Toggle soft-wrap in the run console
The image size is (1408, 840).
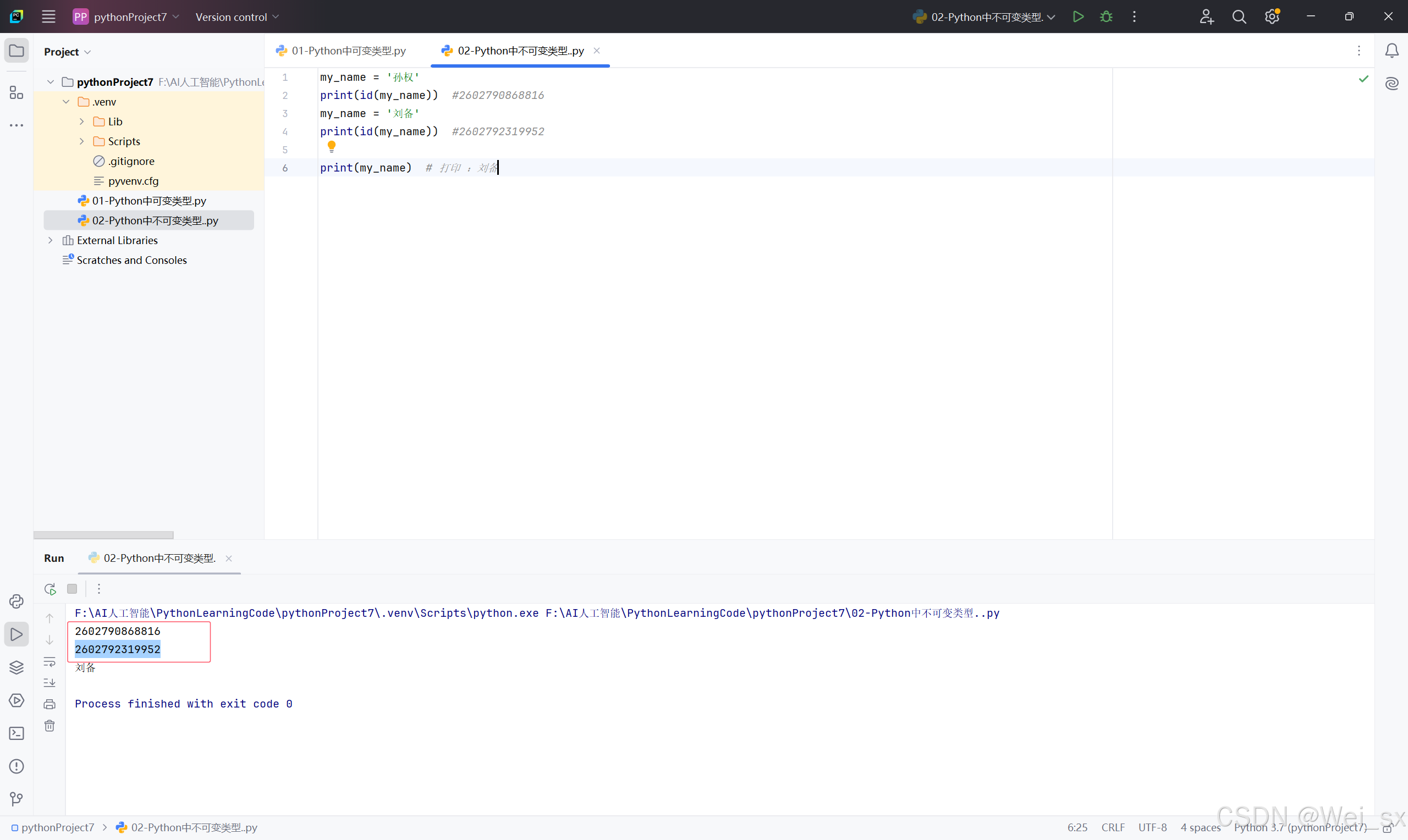pos(50,662)
